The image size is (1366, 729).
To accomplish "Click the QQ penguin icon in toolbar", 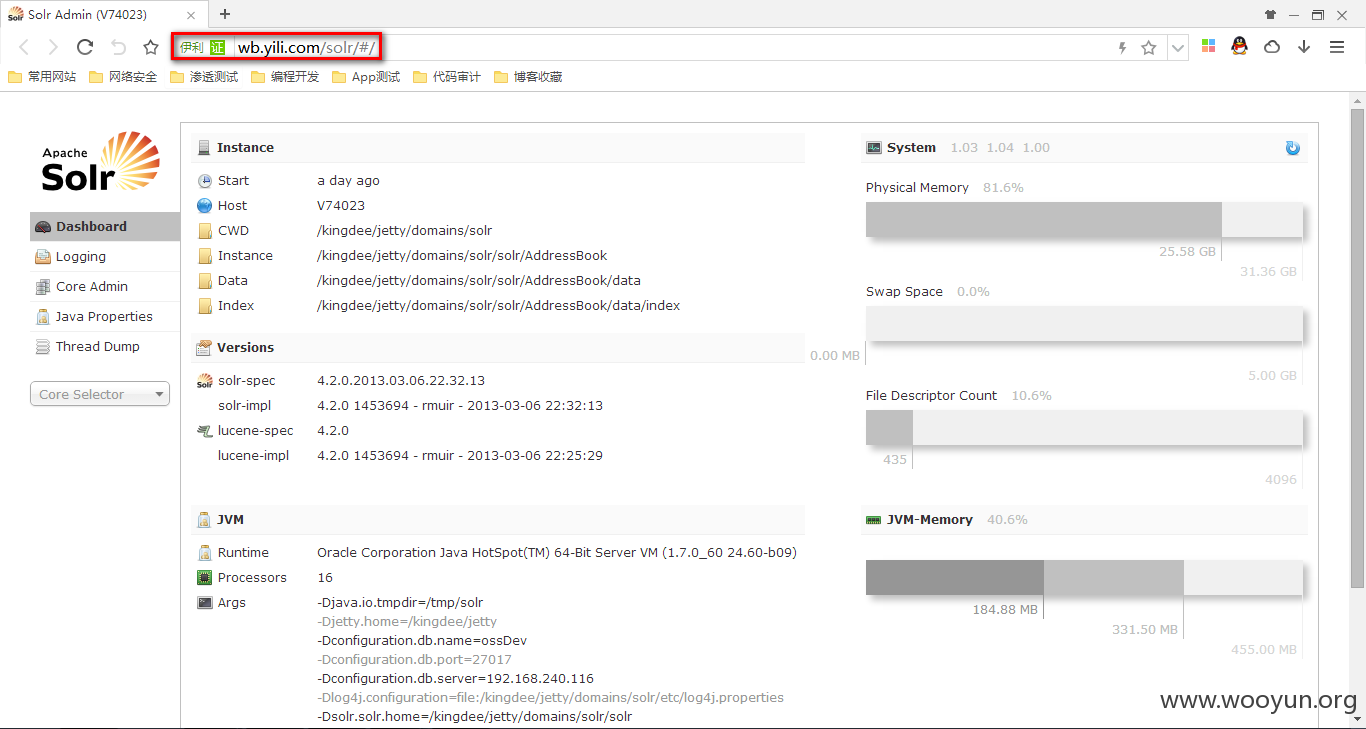I will tap(1240, 46).
